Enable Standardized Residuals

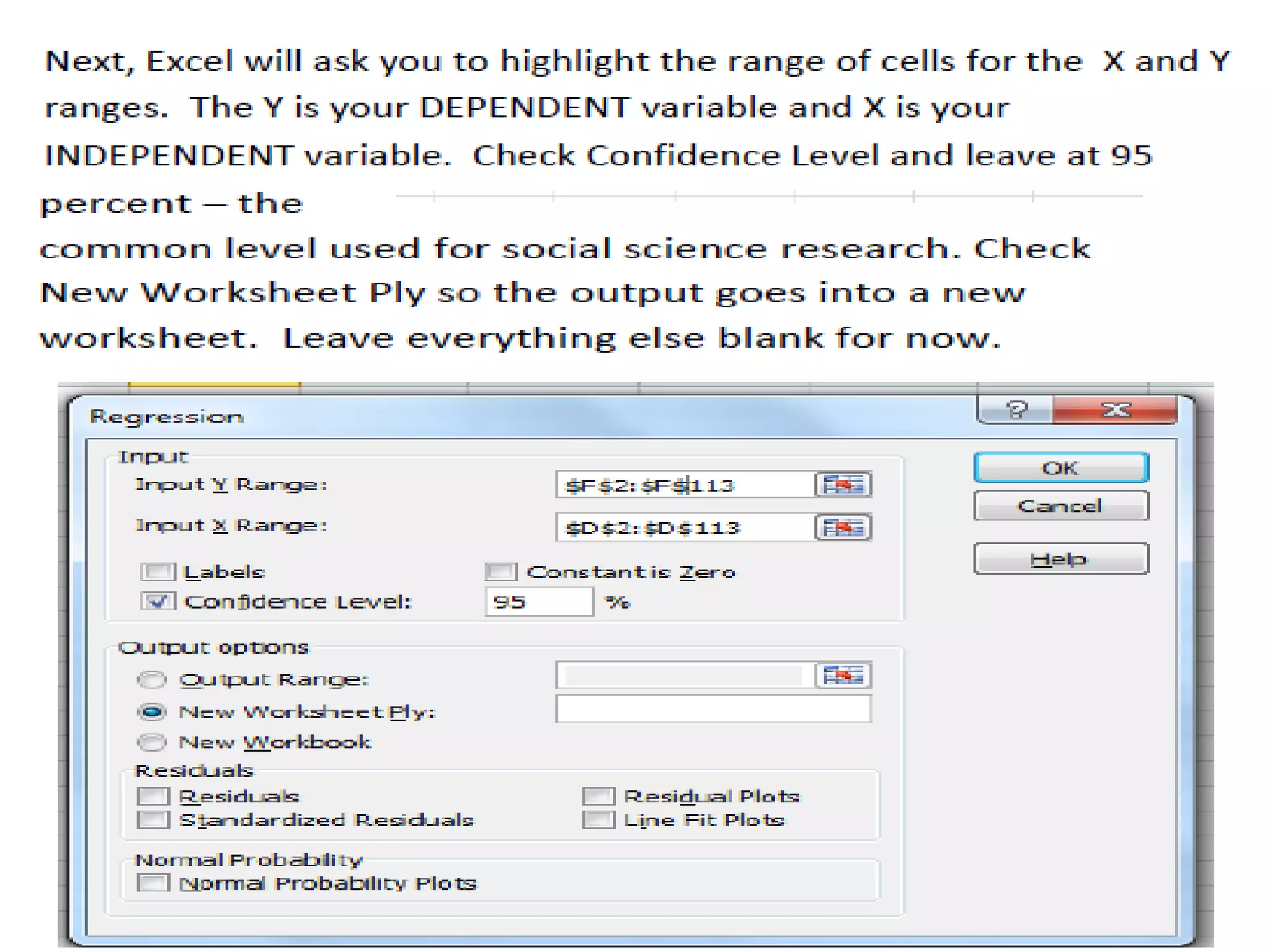(153, 820)
